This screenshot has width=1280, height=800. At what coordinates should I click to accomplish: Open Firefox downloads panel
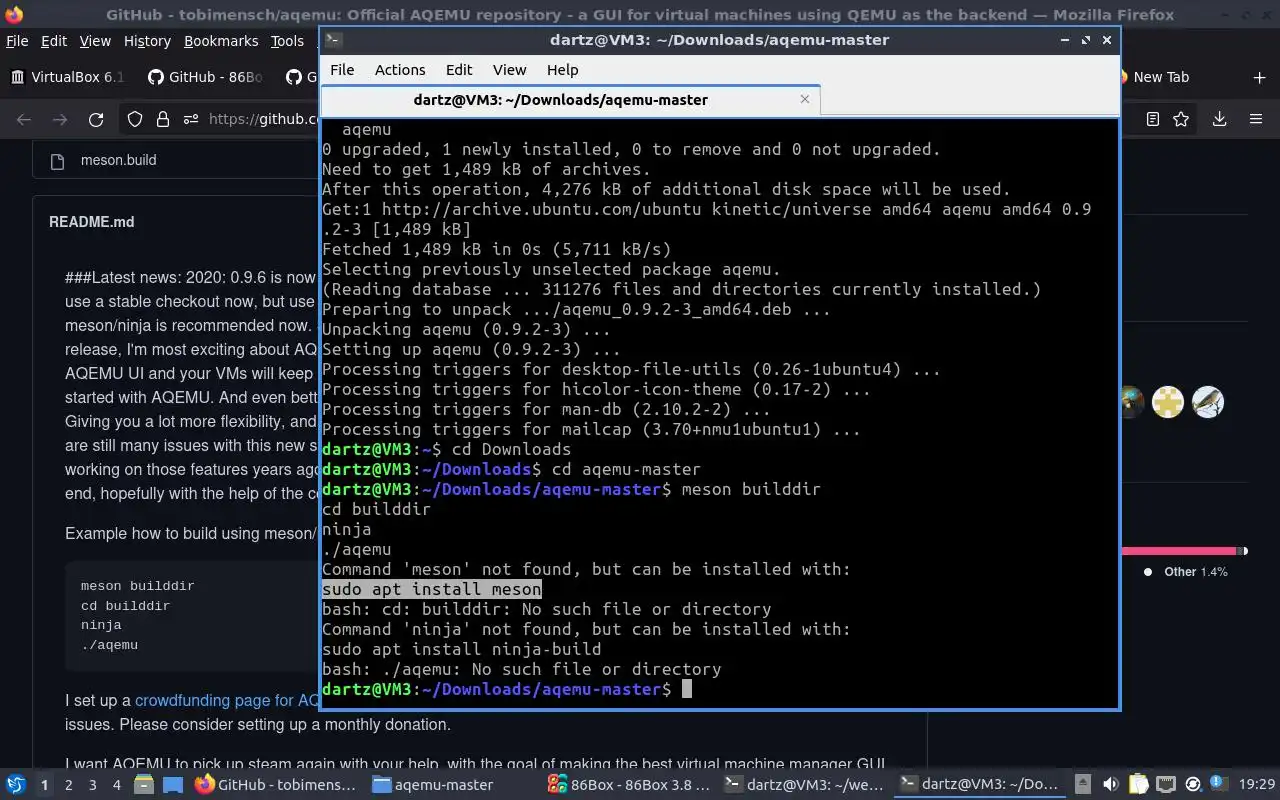click(x=1219, y=119)
